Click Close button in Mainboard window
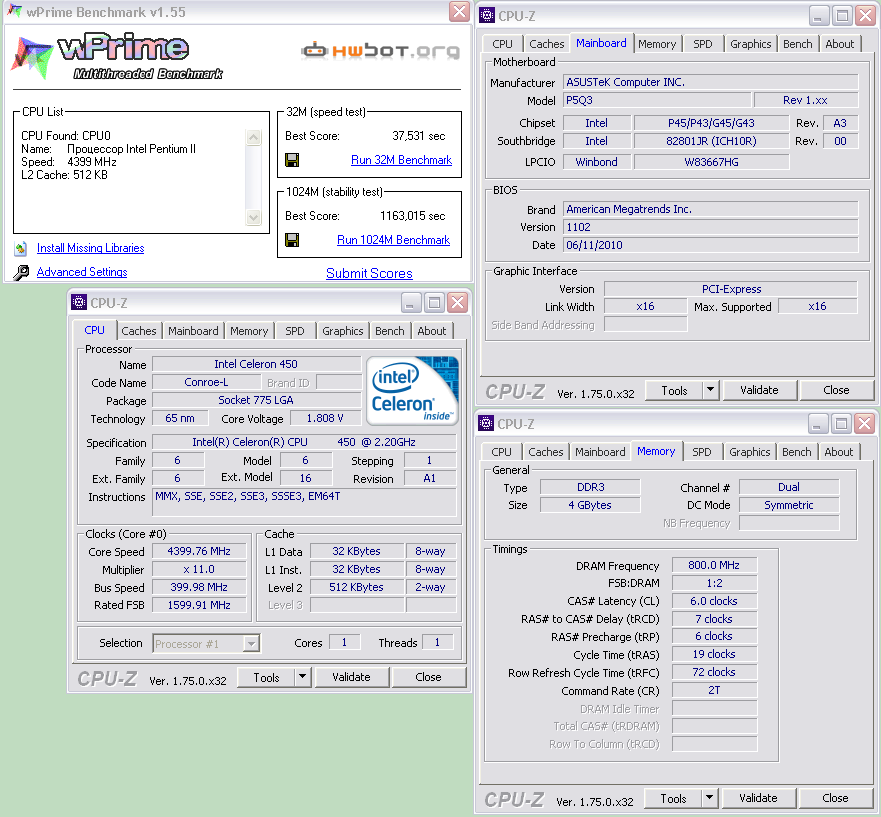Viewport: 881px width, 817px height. tap(836, 390)
